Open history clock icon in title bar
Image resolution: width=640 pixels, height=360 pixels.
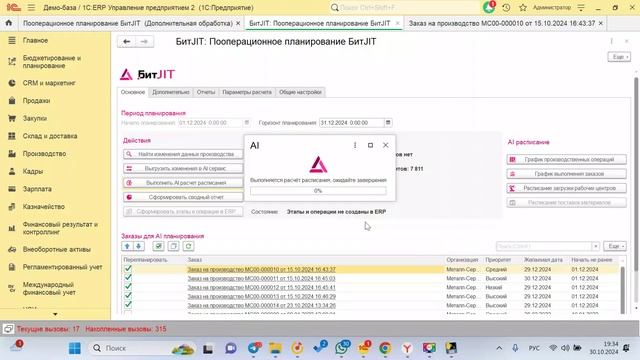coord(506,7)
